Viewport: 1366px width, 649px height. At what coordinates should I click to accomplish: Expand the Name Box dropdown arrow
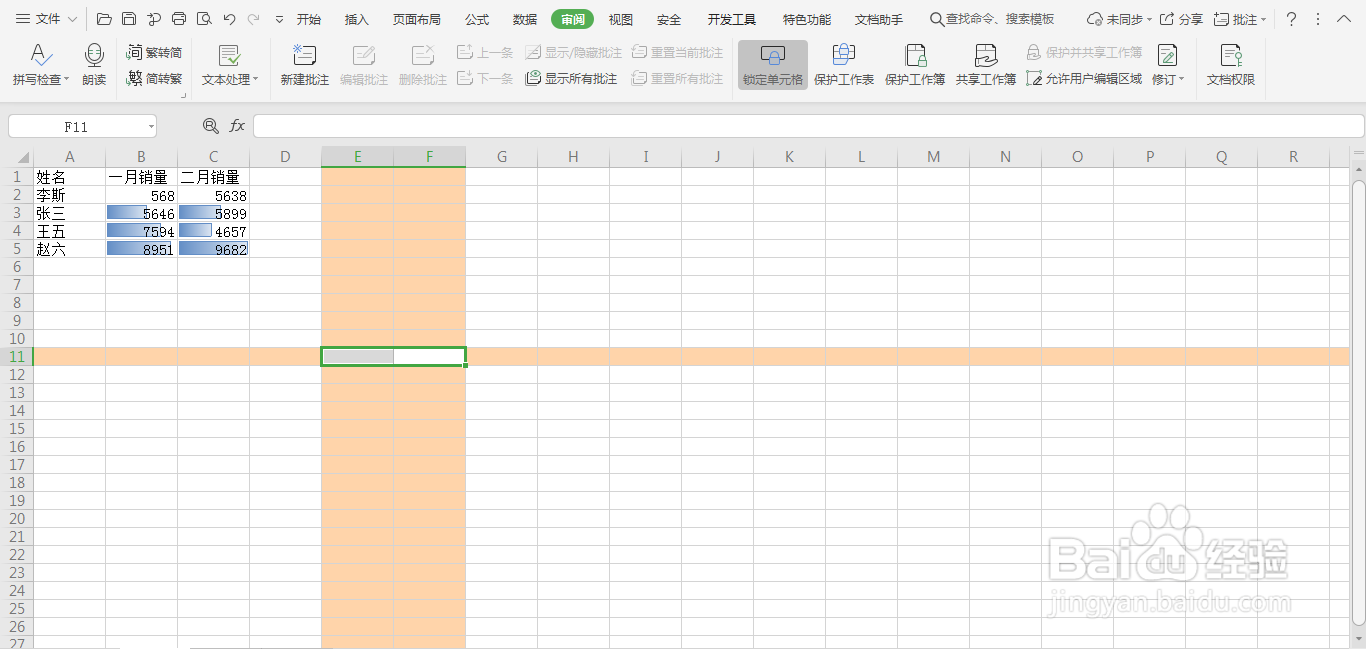pyautogui.click(x=150, y=126)
